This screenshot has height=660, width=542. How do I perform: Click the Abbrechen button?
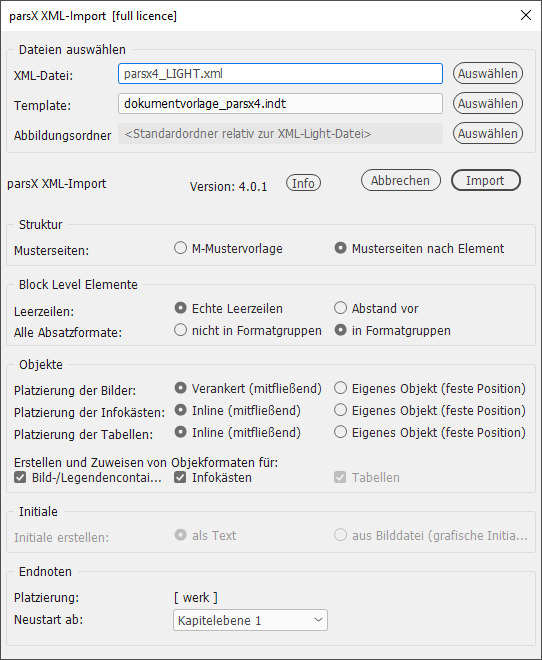(401, 181)
